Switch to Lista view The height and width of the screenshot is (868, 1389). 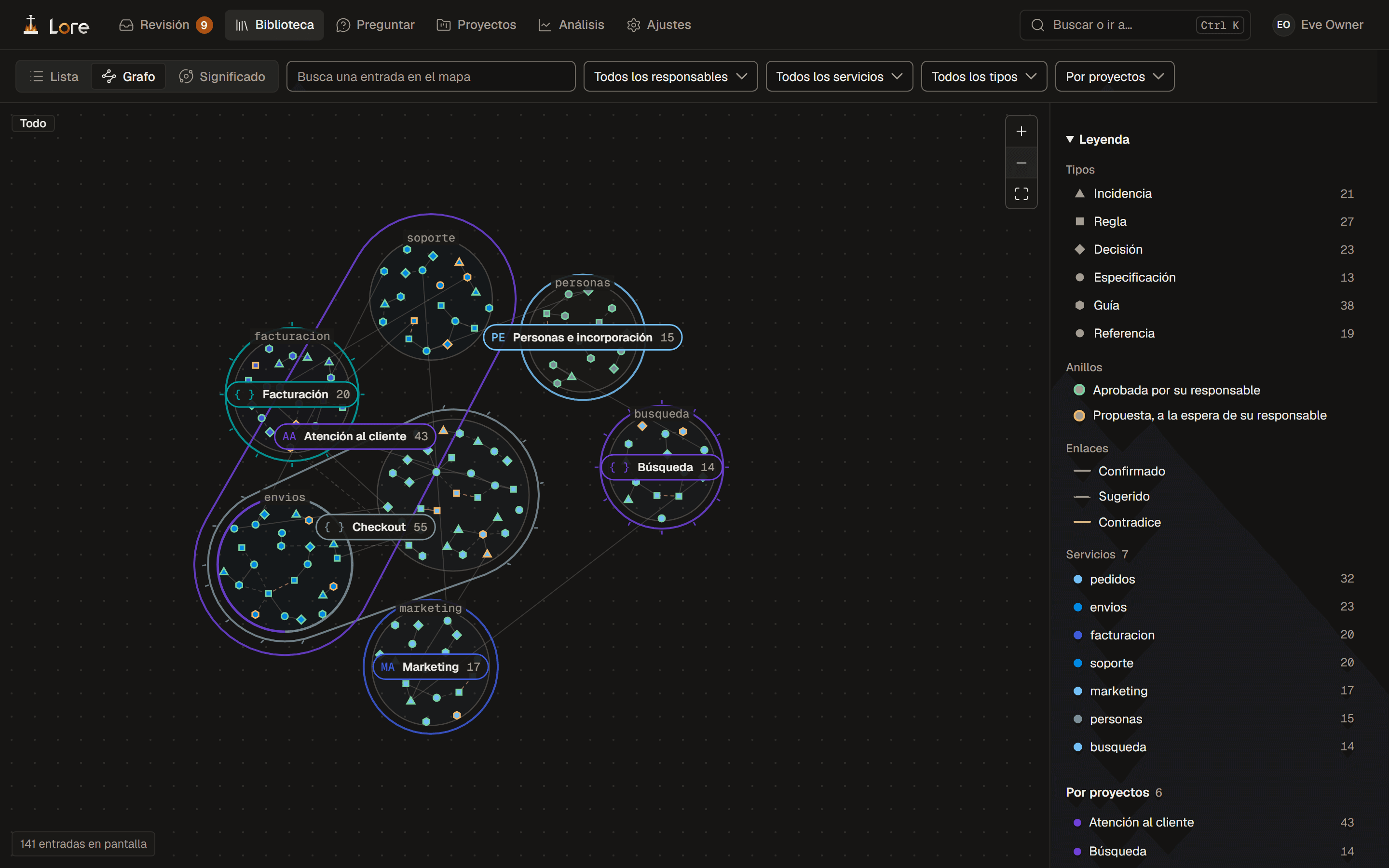54,76
